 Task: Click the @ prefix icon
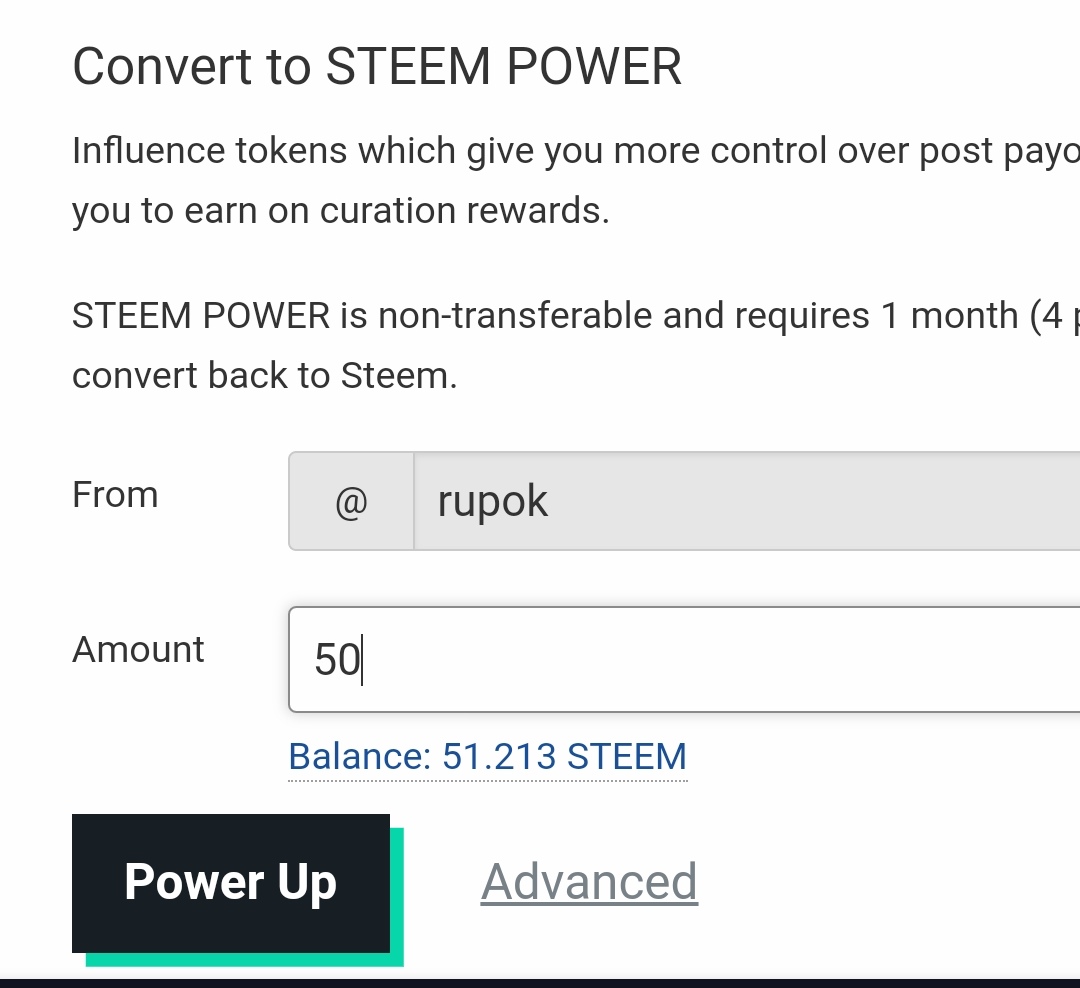click(351, 502)
